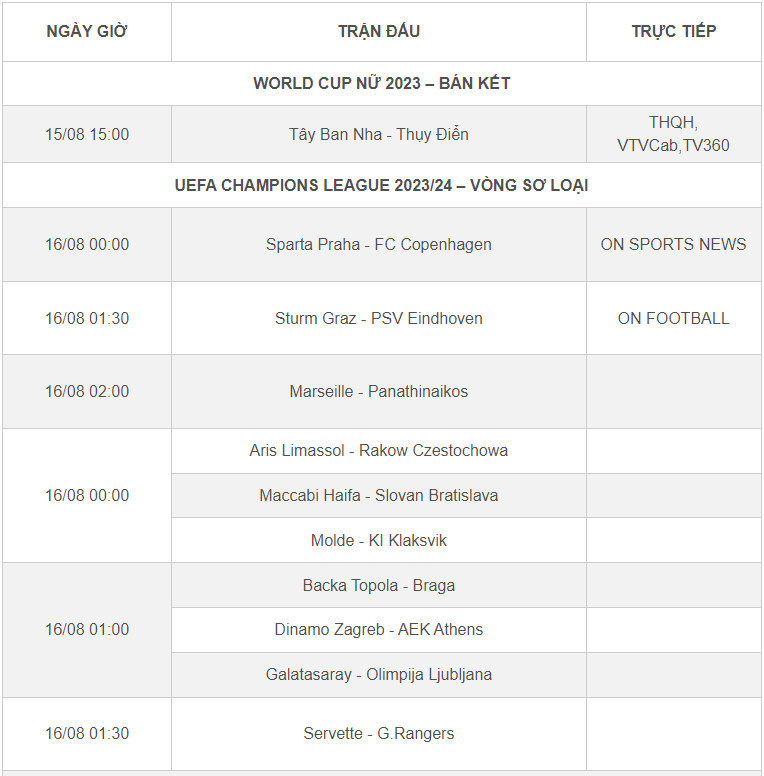
Task: Click the ON FOOTBALL channel cell
Action: pos(673,318)
